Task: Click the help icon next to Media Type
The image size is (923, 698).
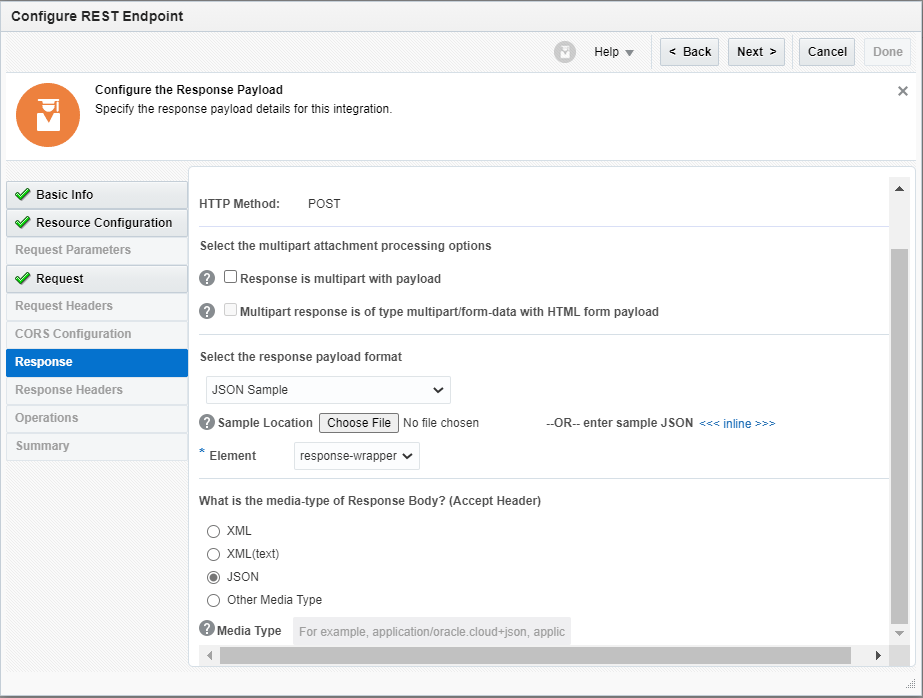Action: click(206, 630)
